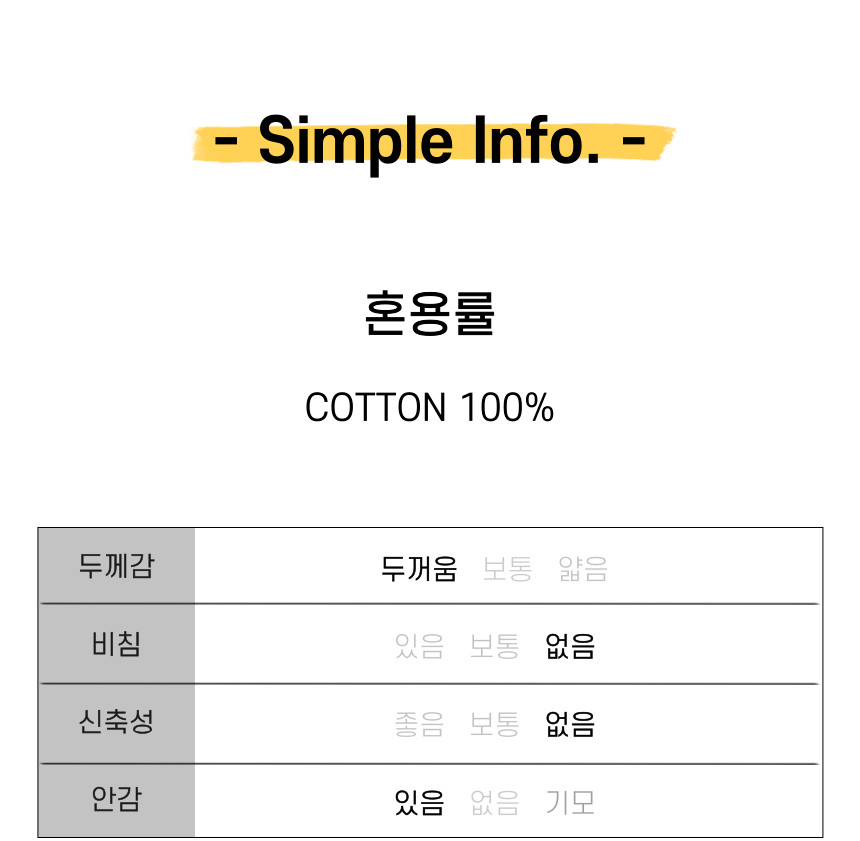Screen dimensions: 860x841
Task: Click the Simple Info. heading
Action: tap(429, 142)
